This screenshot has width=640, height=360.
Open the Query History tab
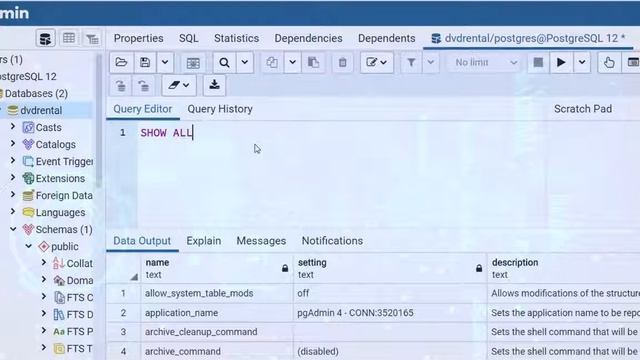(x=220, y=109)
